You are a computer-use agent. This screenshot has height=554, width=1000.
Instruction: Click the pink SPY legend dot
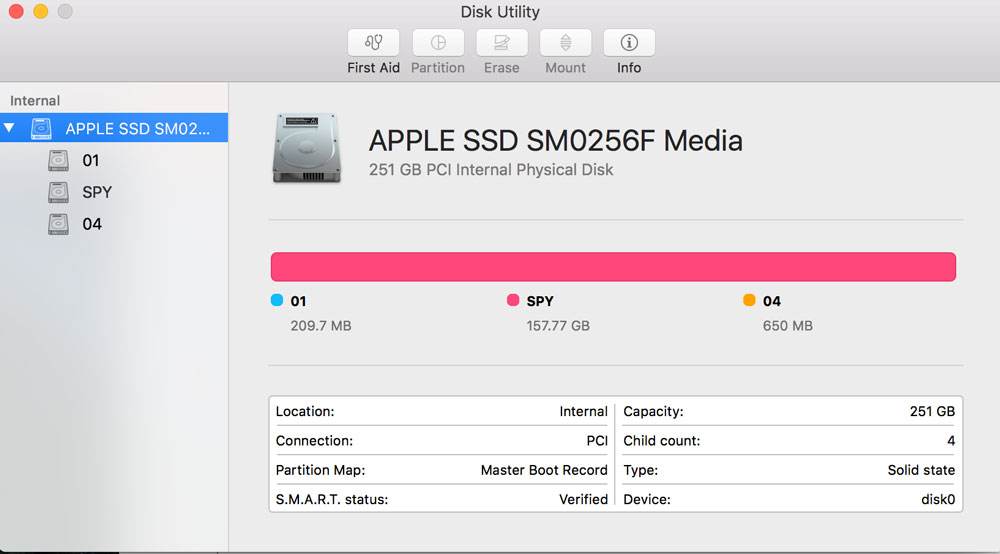513,300
